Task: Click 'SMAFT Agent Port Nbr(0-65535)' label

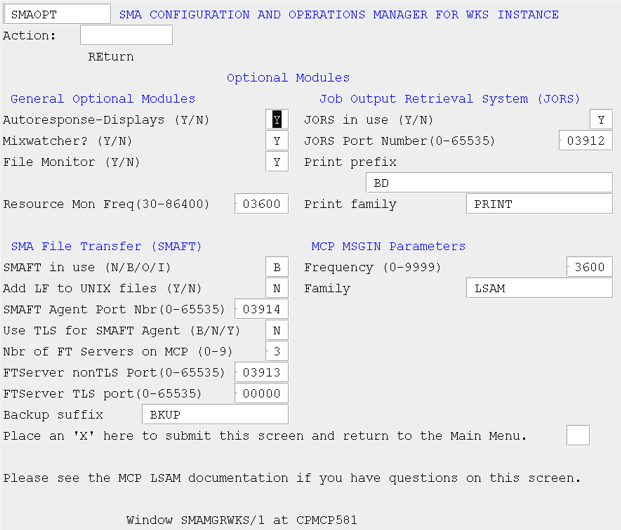Action: (114, 309)
